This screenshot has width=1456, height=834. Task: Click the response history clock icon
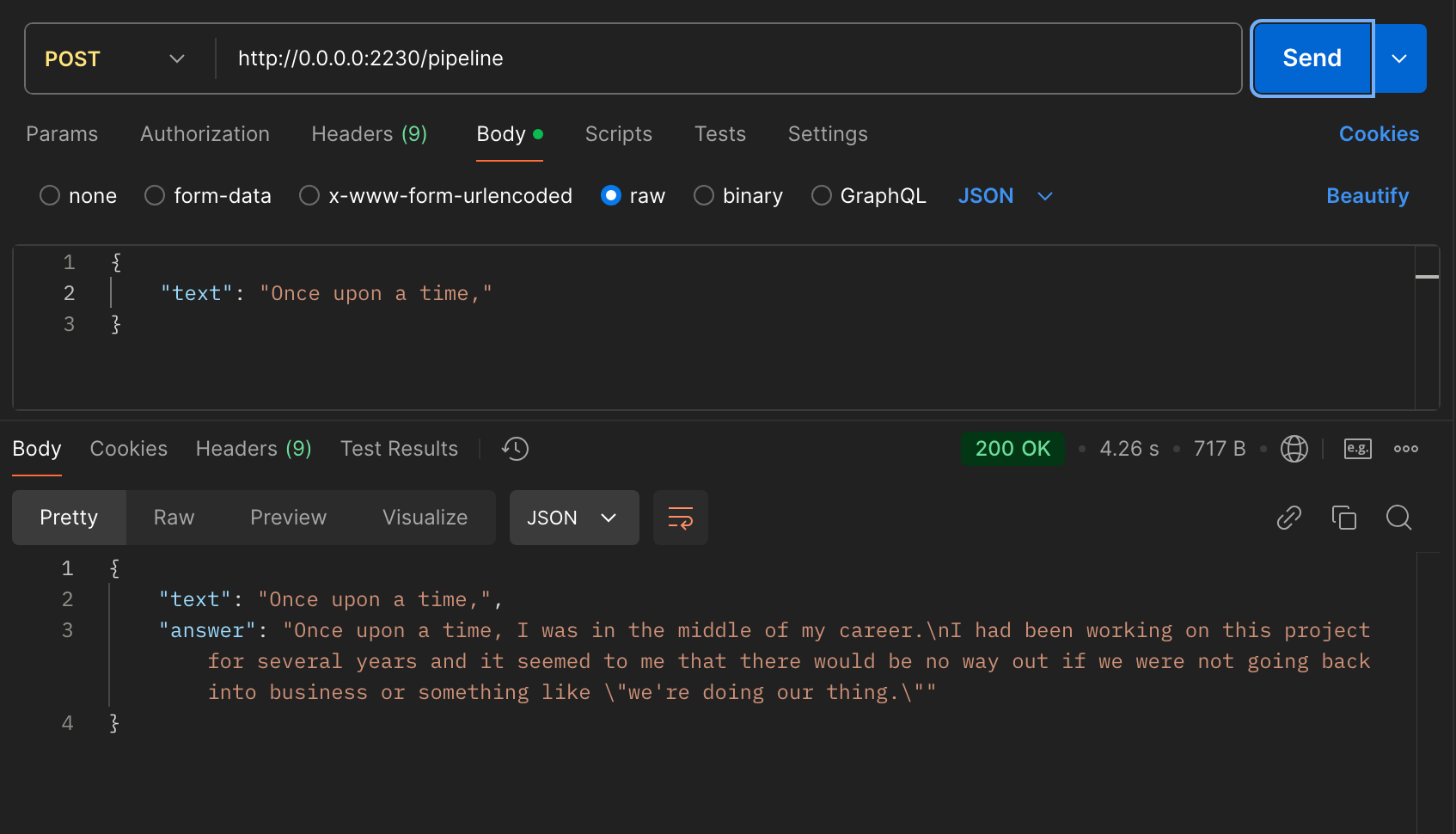tap(515, 449)
